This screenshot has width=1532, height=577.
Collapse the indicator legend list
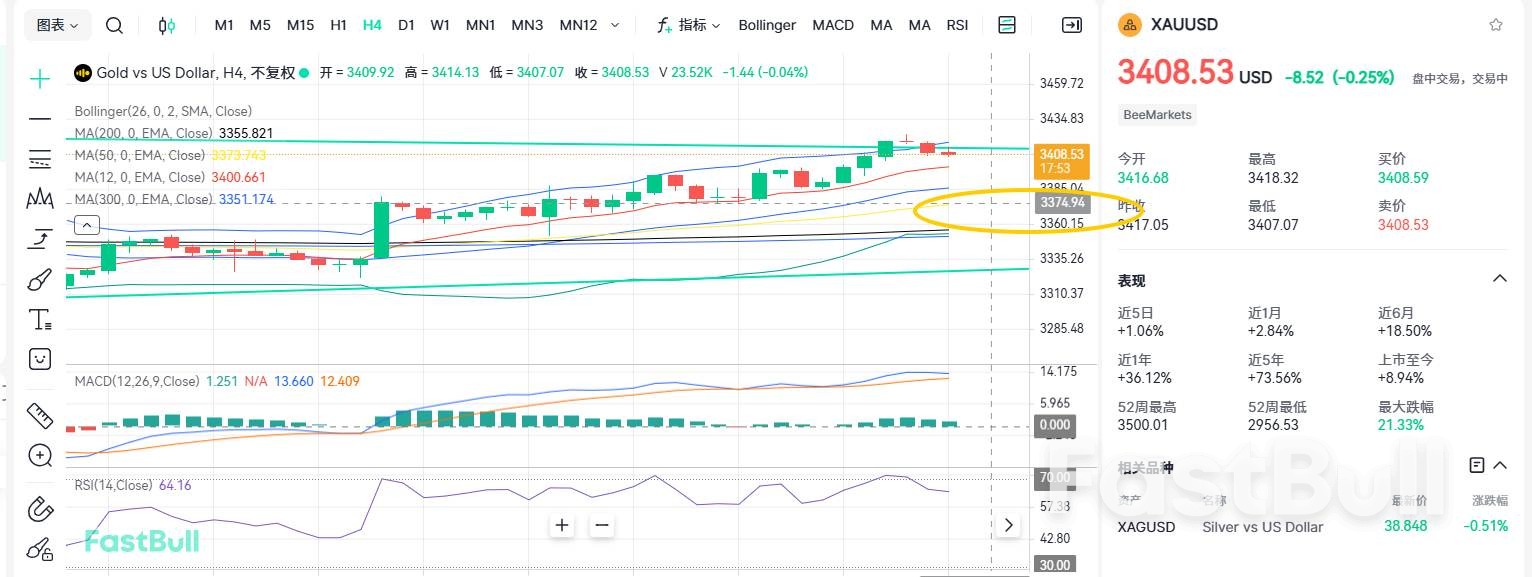coord(87,224)
